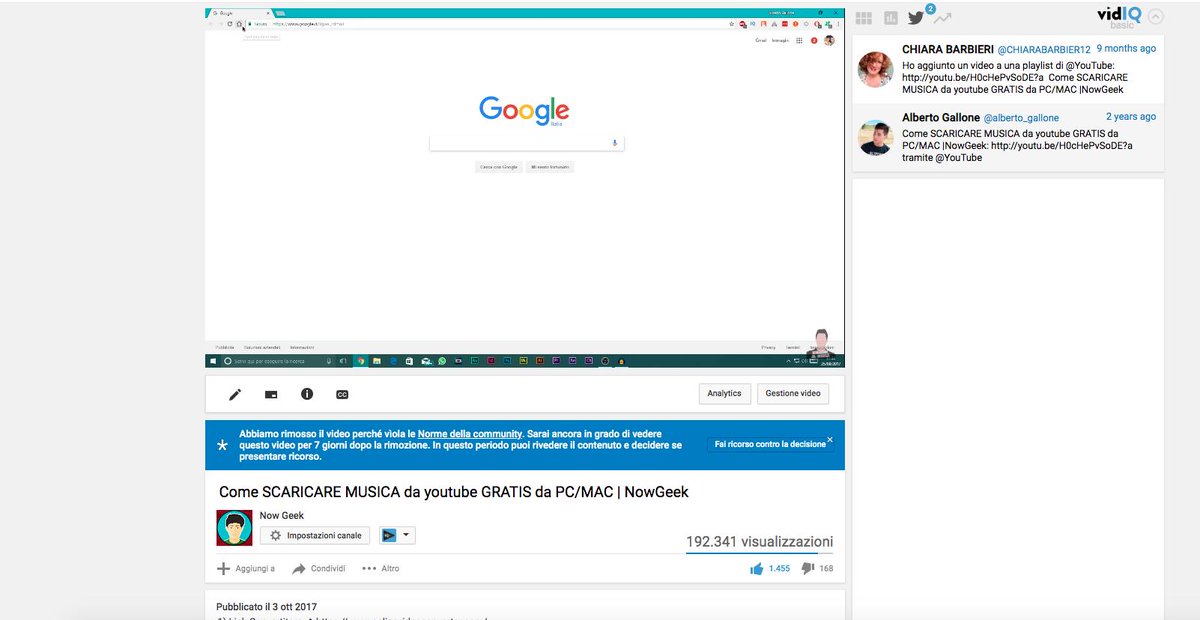Click the vidIQ basic logo
Screen dimensions: 1200x620
point(1119,16)
